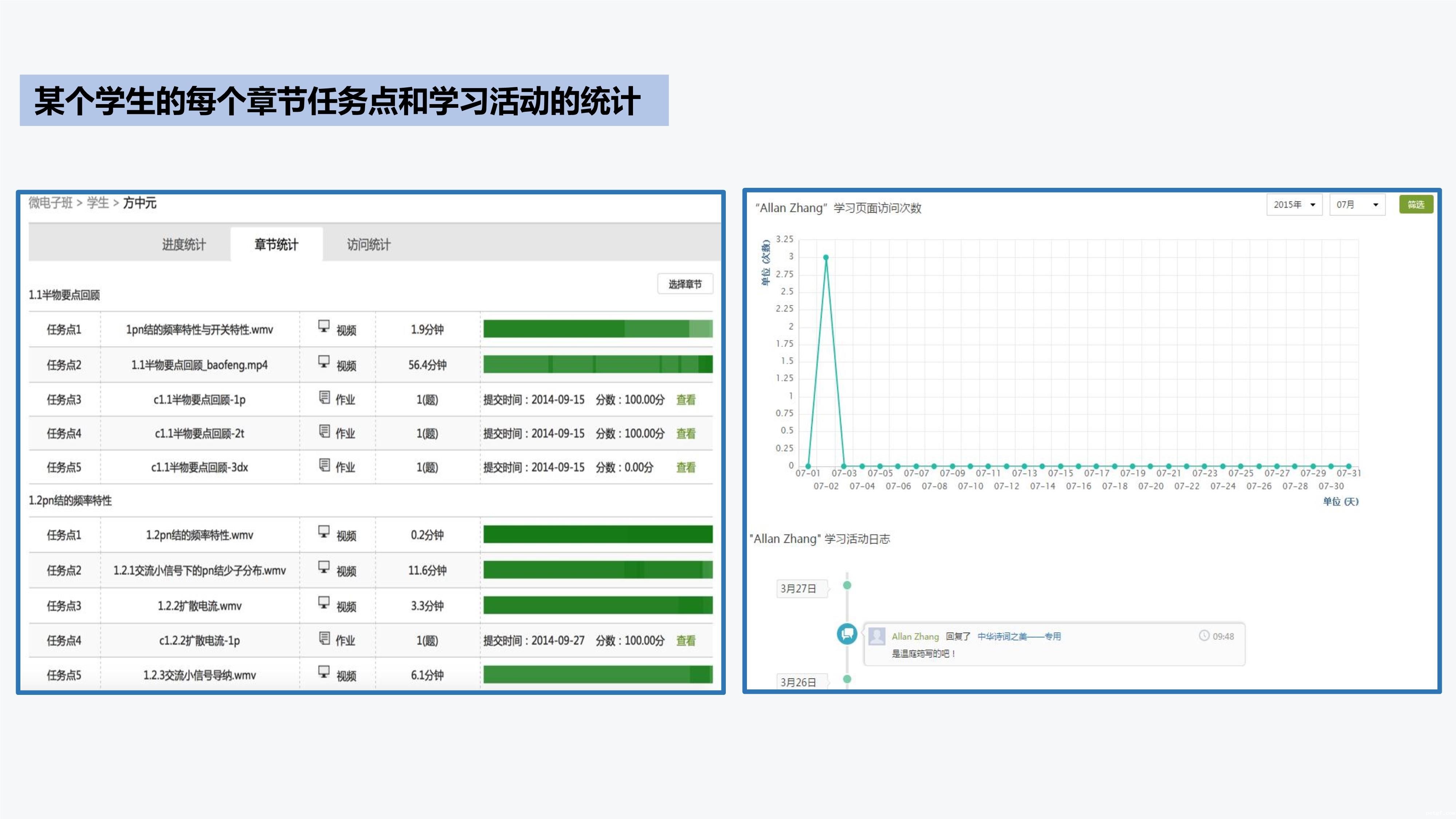Switch to the 访问统计 tab
Viewport: 1456px width, 819px height.
pyautogui.click(x=368, y=244)
